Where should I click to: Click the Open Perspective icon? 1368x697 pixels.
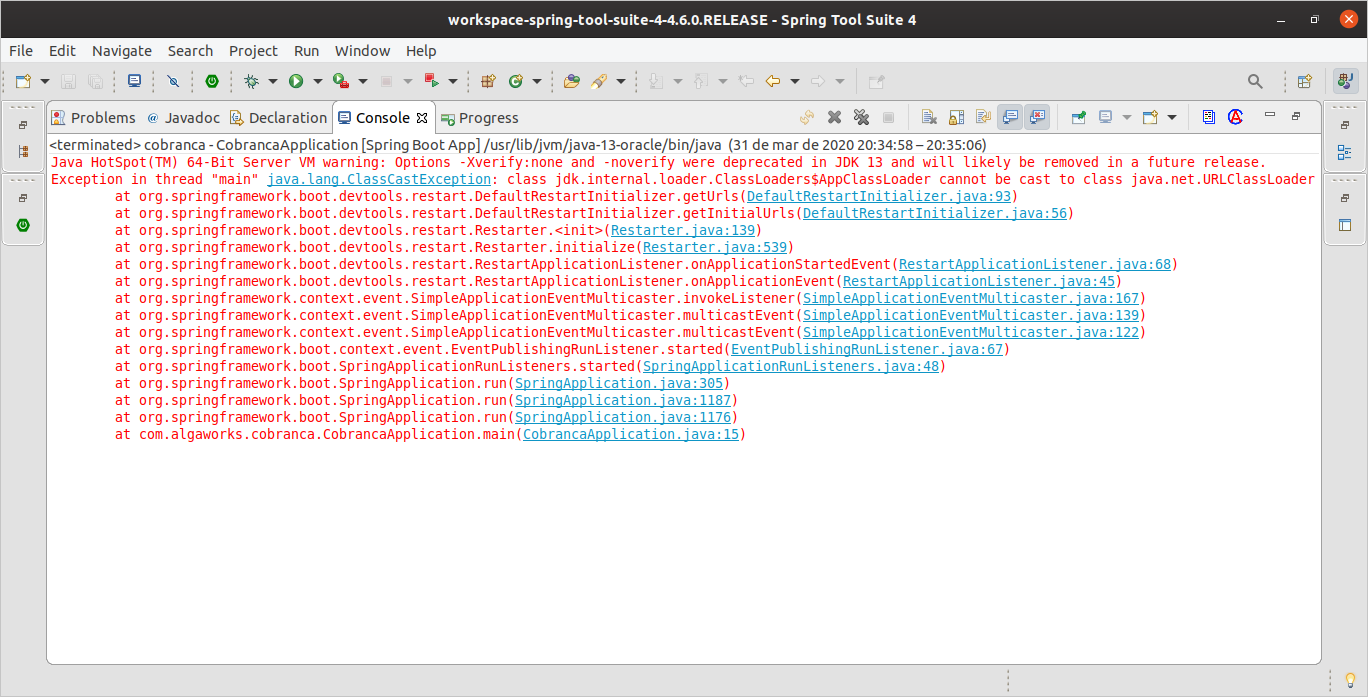[x=1304, y=81]
